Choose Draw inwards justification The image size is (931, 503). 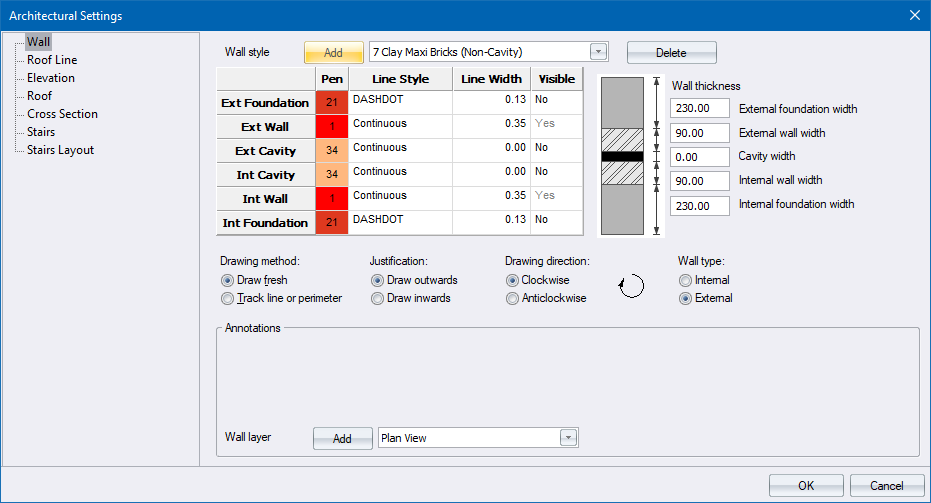pyautogui.click(x=377, y=298)
